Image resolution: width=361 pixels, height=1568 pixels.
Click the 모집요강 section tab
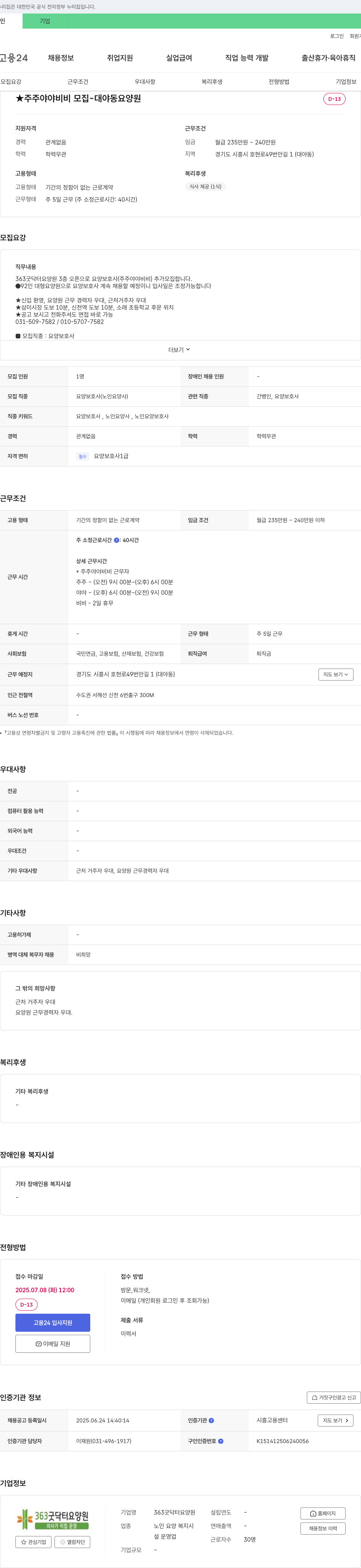(x=11, y=82)
